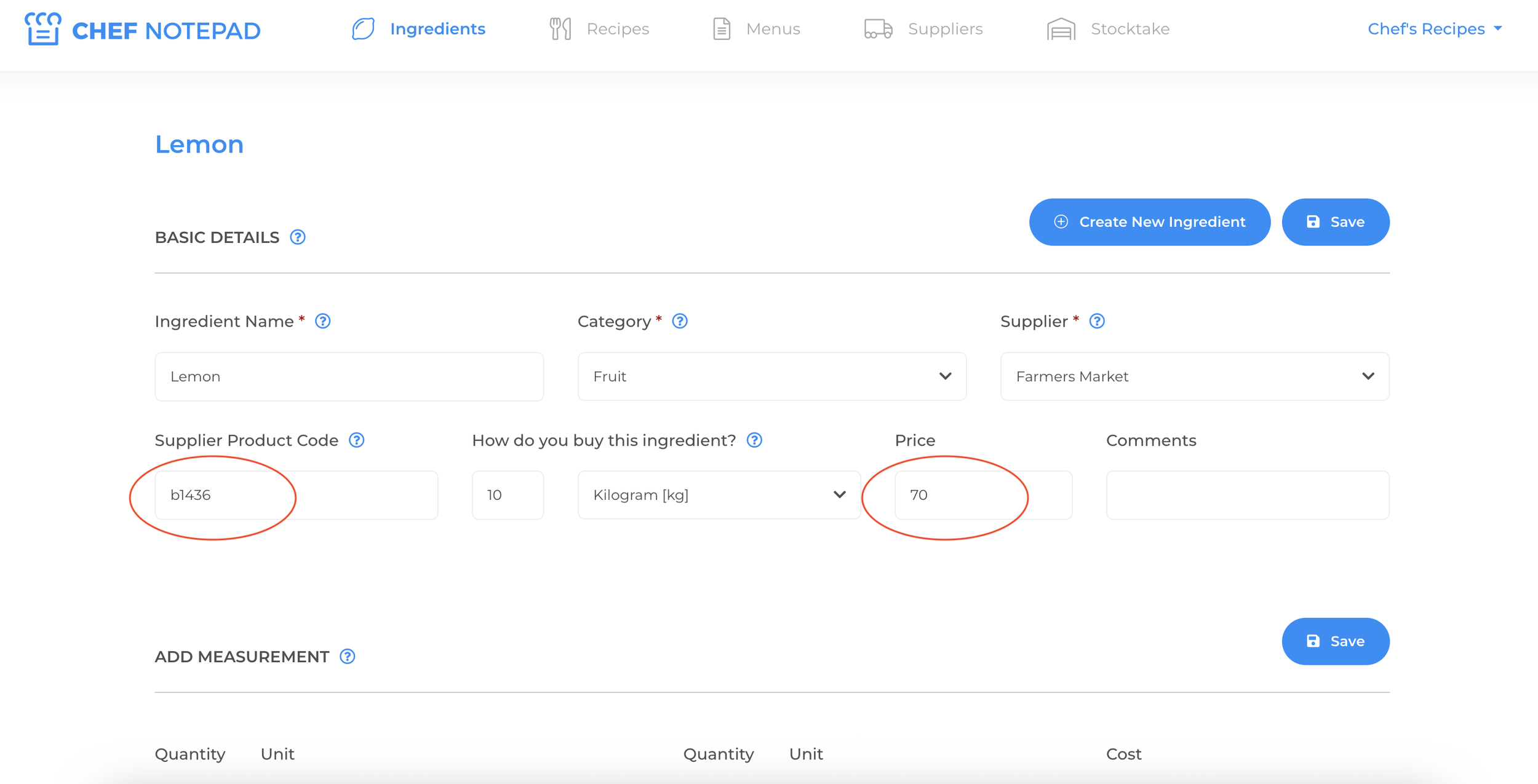Screen dimensions: 1538x784
Task: Open the Suppliers navigation tab
Action: (x=923, y=29)
